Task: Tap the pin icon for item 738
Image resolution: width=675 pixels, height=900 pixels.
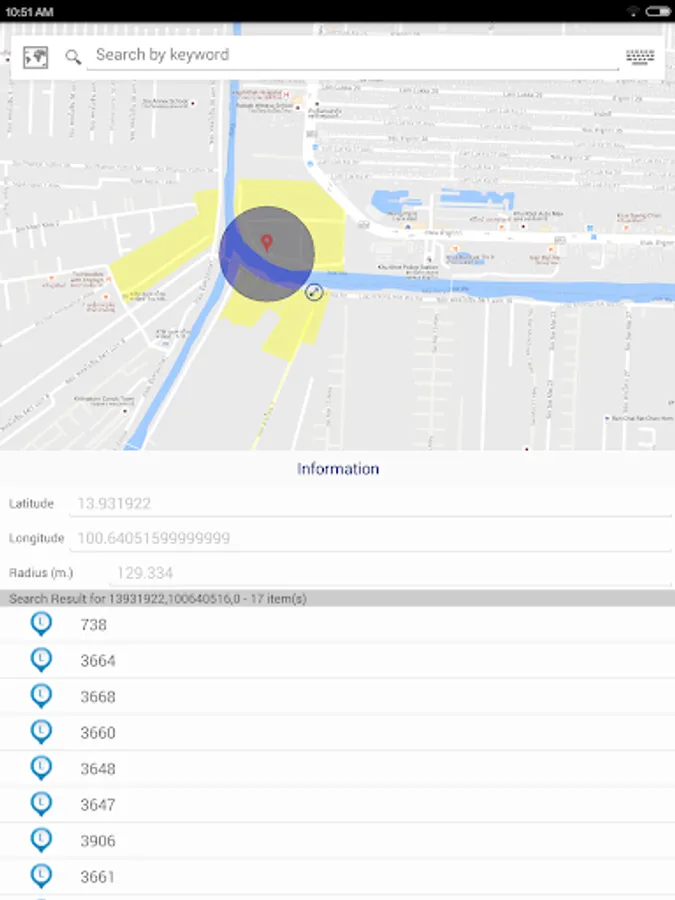Action: (41, 624)
